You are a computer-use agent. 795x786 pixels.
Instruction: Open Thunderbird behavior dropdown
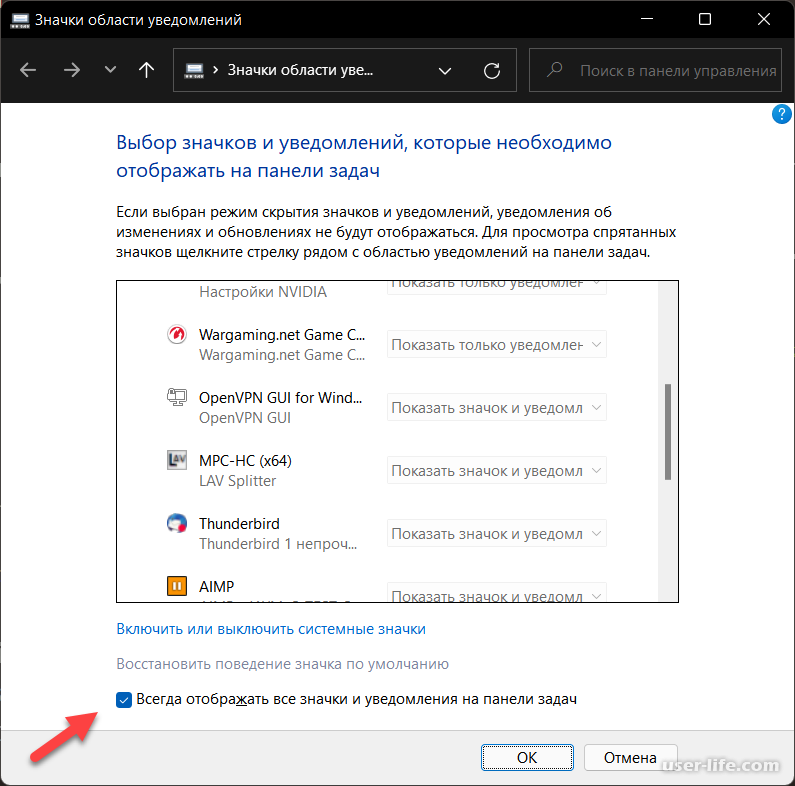click(x=497, y=533)
